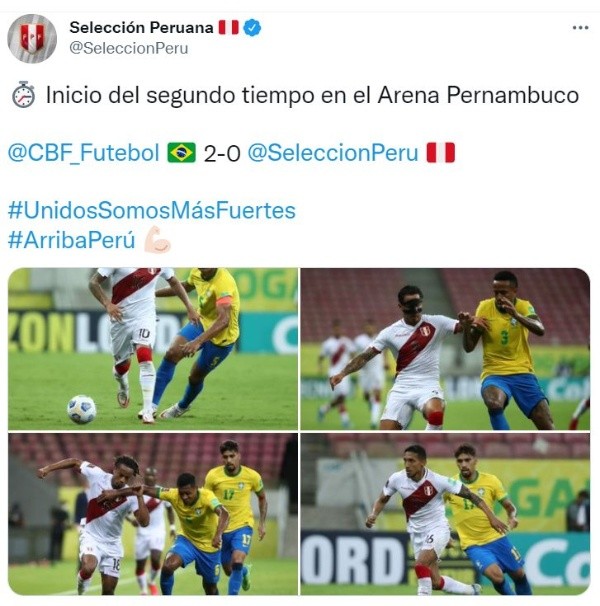
Task: Click the tweet text about Arena Pernambuco
Action: 312,95
